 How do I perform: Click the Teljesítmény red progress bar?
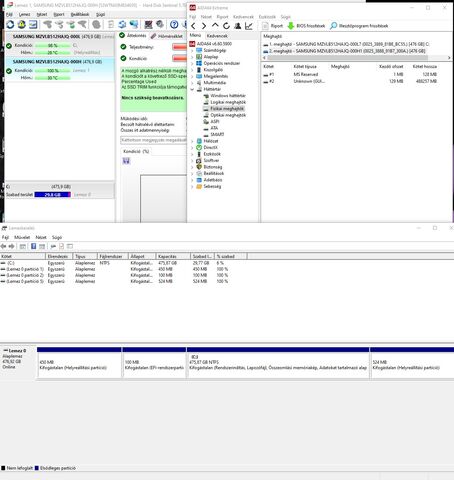[x=179, y=47]
